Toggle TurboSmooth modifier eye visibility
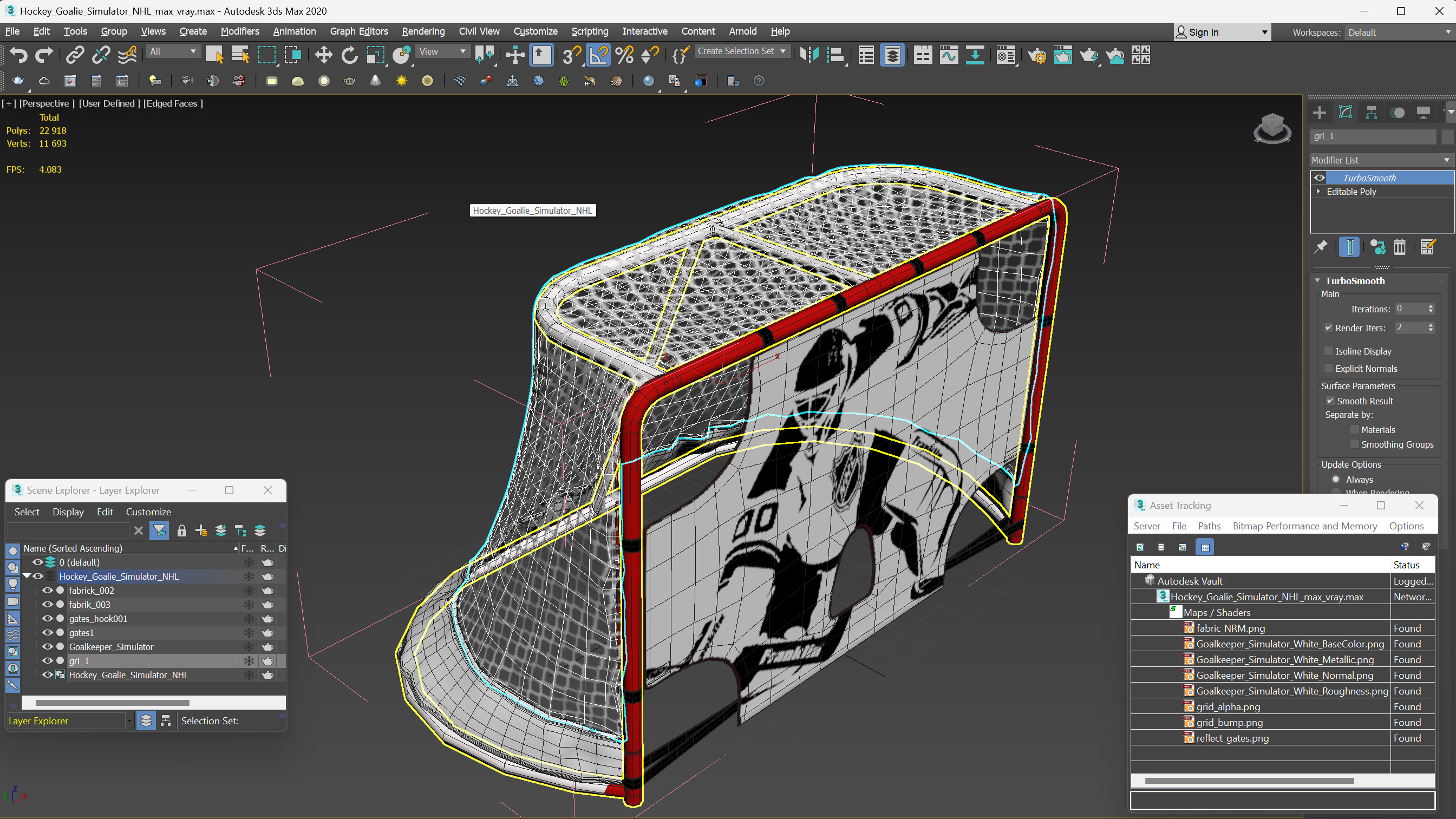 point(1319,178)
